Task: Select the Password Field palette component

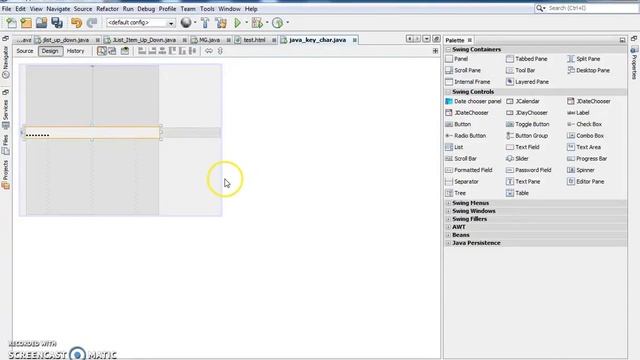Action: pyautogui.click(x=529, y=170)
